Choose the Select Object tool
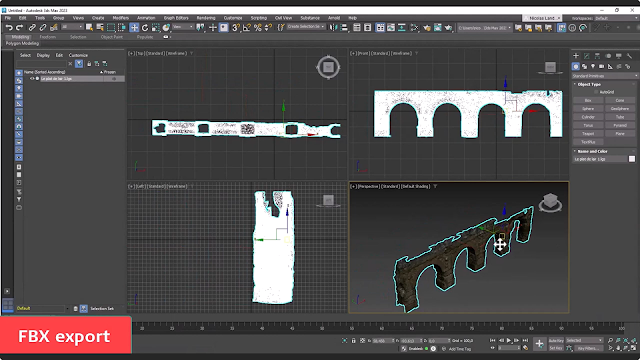The width and height of the screenshot is (640, 360). point(89,27)
